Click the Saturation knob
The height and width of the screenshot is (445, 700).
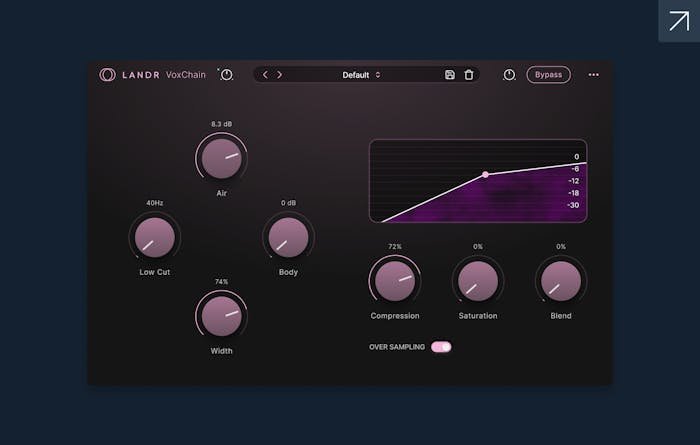coord(478,281)
